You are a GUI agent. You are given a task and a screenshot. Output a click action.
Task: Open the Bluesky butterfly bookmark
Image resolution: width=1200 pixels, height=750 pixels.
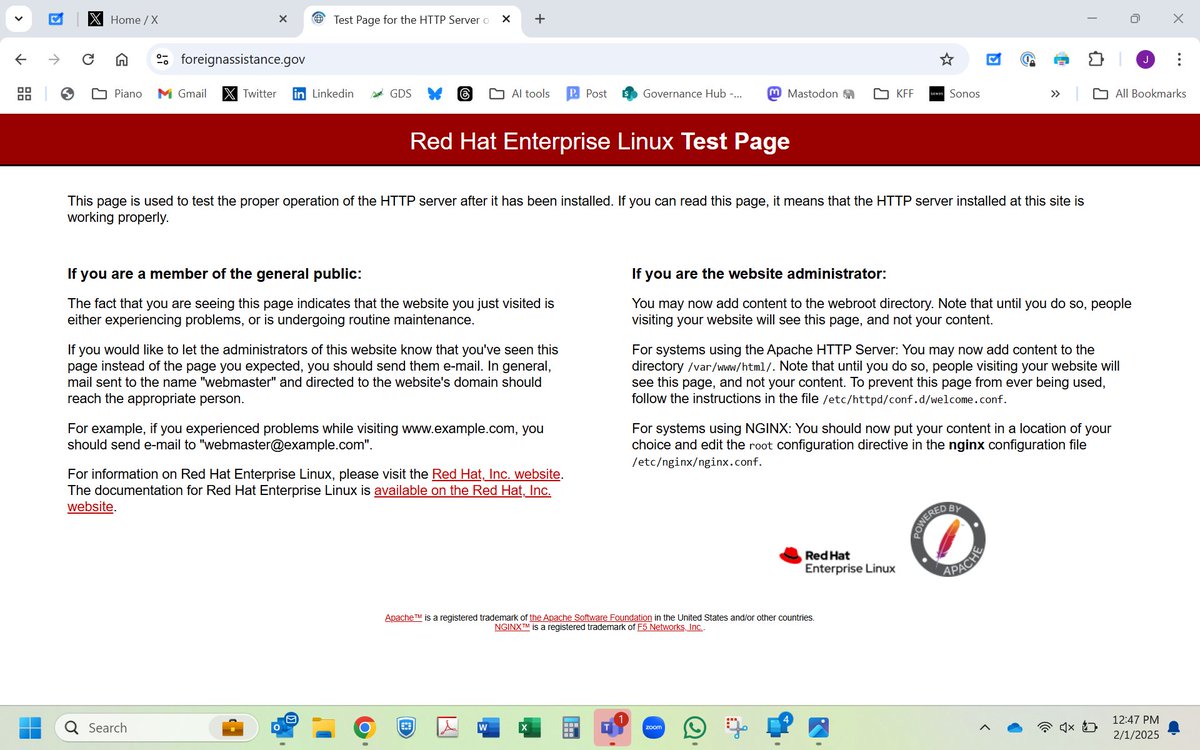[x=435, y=93]
